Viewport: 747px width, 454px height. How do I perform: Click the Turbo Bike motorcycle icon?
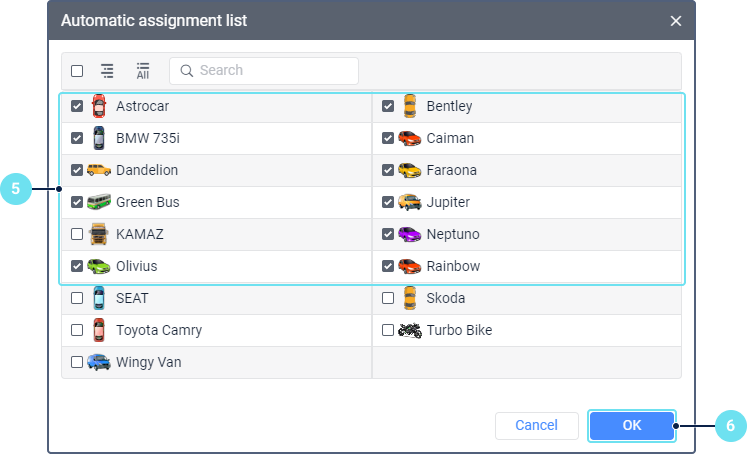coord(409,330)
